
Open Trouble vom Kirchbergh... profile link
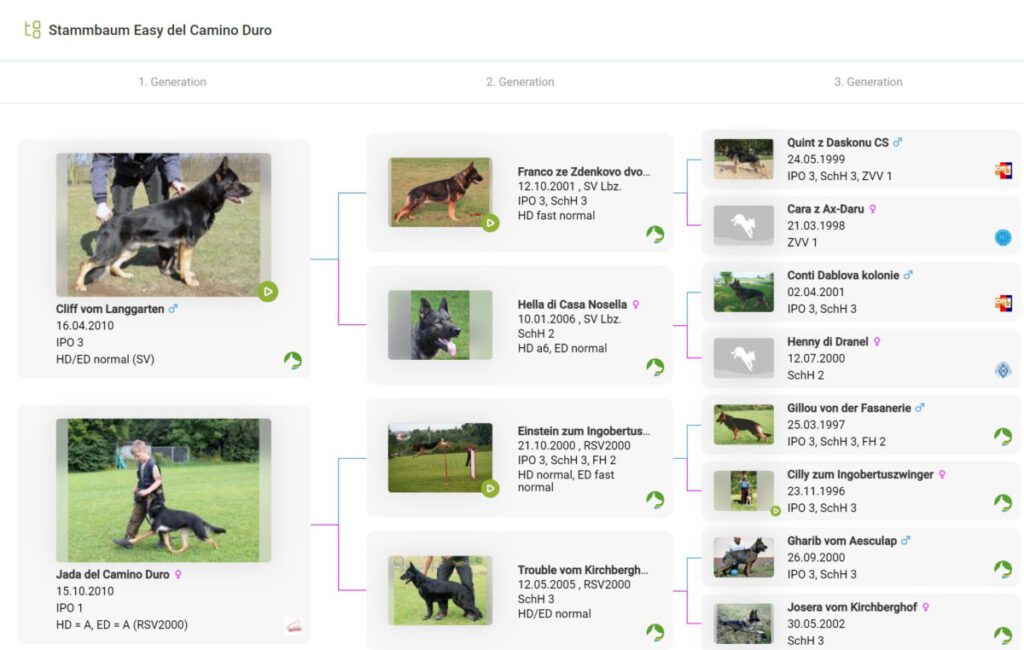pyautogui.click(x=583, y=570)
